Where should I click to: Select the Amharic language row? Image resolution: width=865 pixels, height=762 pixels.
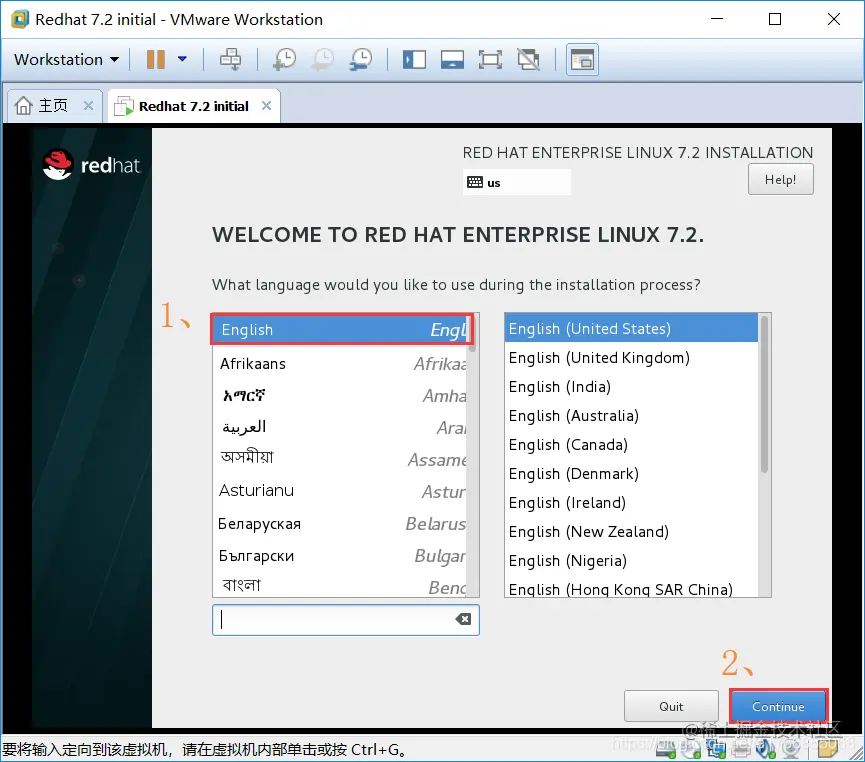point(341,396)
